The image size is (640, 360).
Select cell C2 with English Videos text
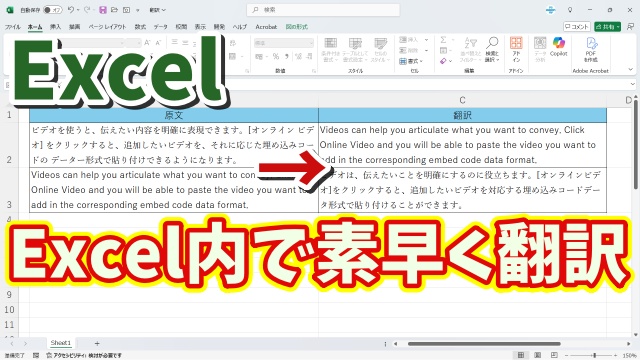point(462,145)
